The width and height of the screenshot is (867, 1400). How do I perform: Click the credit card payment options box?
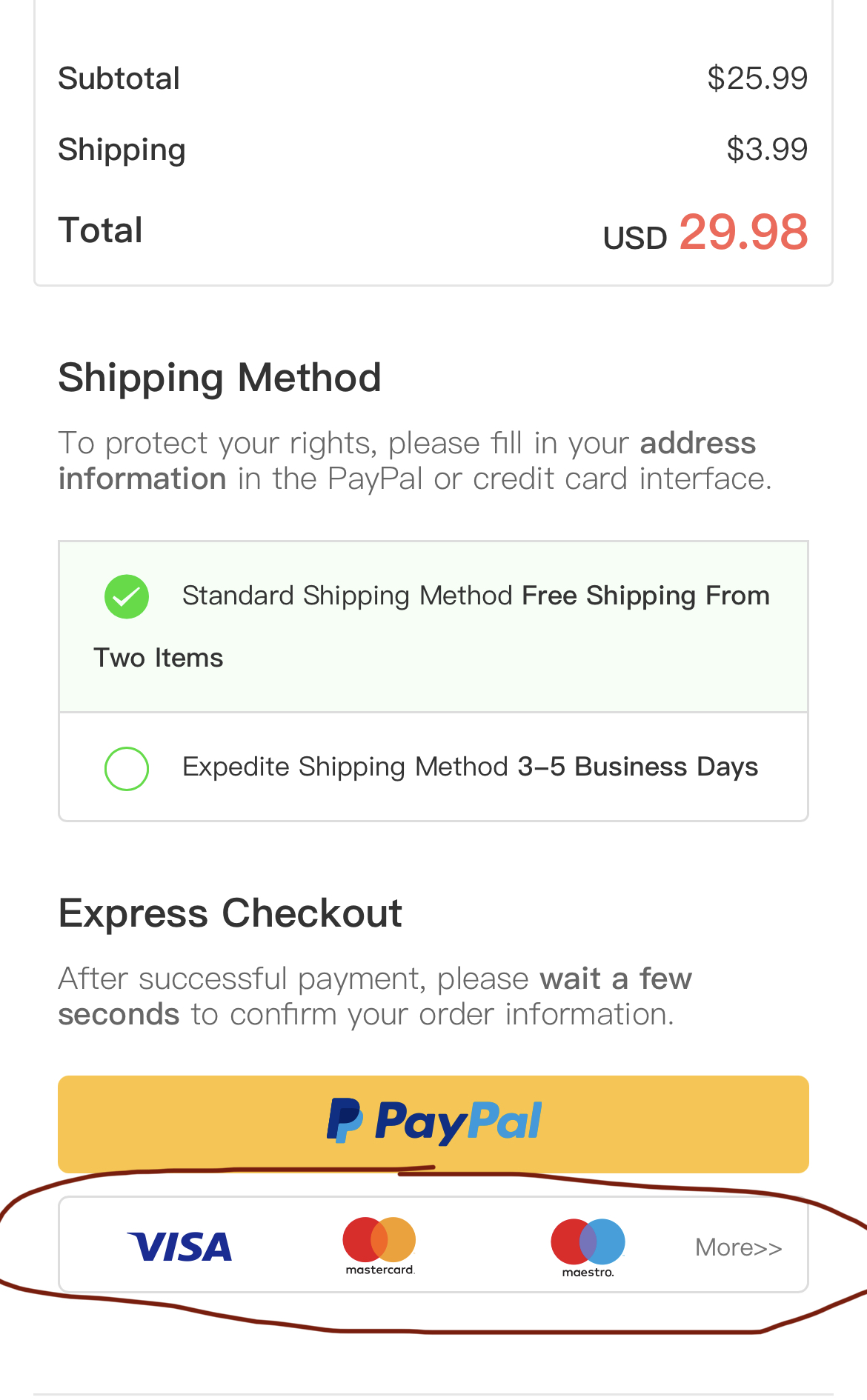(x=433, y=1244)
